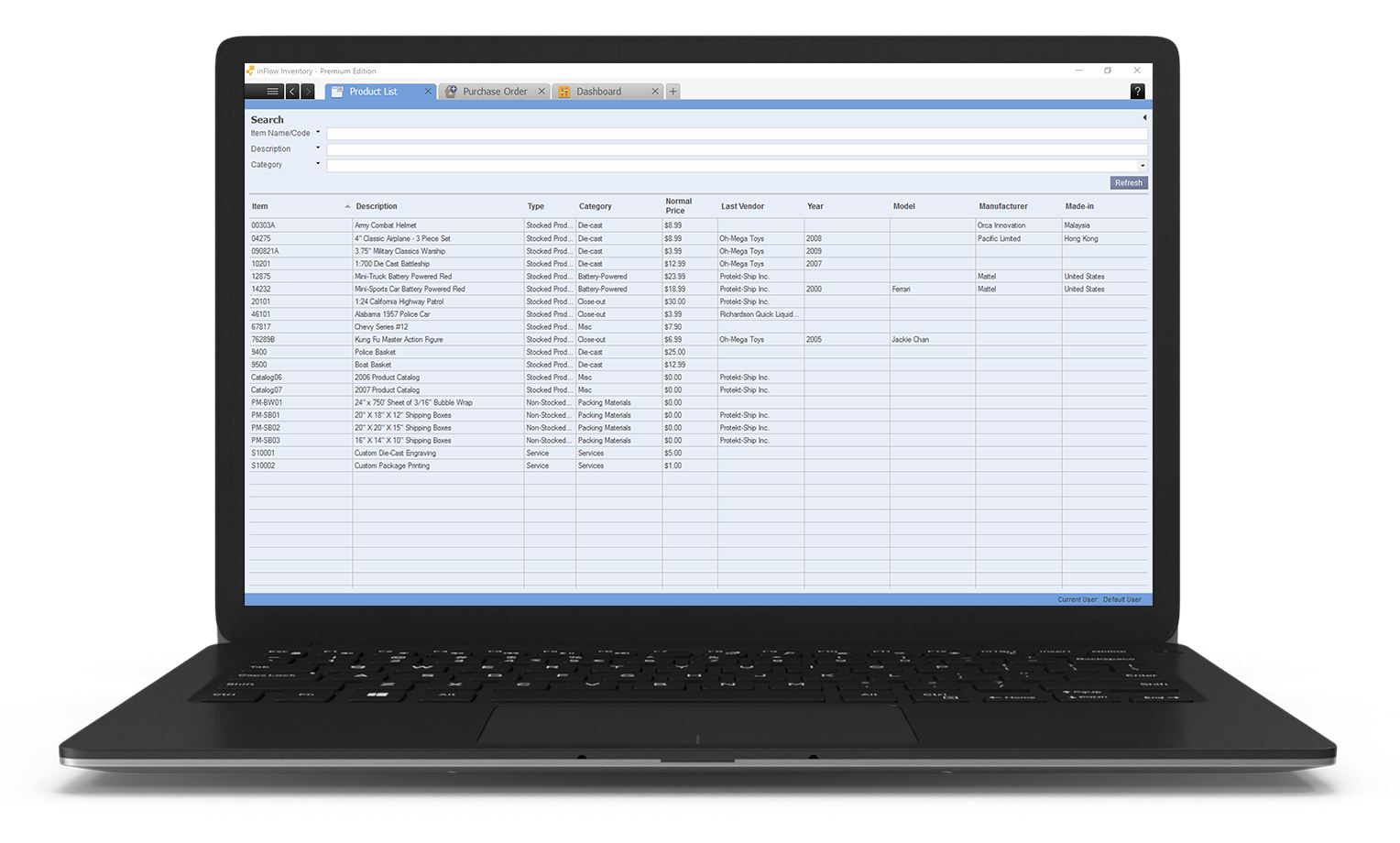Select 'Alabama 1957 Police Car' row

click(698, 314)
